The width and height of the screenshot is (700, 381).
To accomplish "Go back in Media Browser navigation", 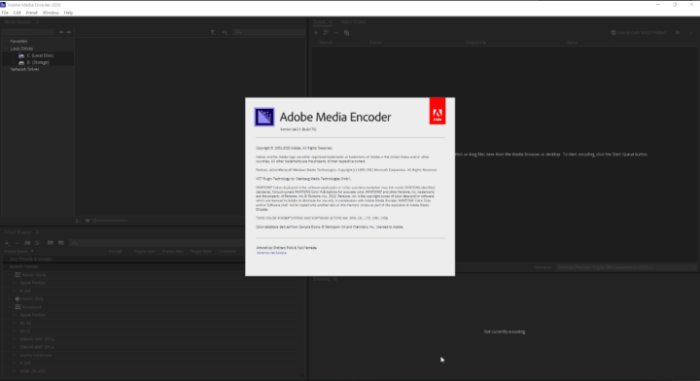I will [61, 32].
